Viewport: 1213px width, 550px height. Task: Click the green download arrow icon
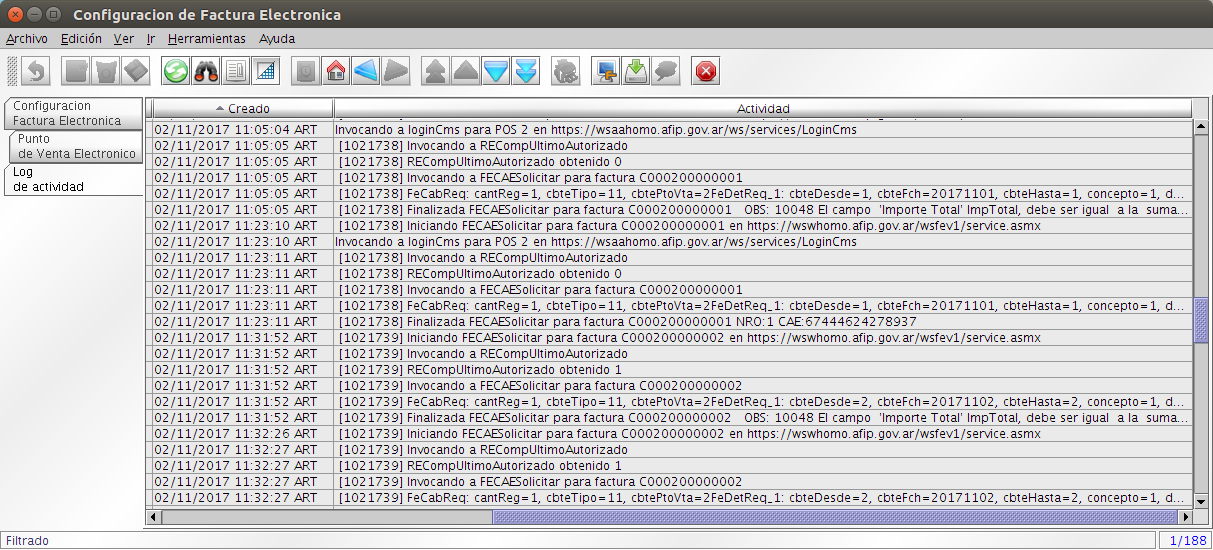(636, 71)
